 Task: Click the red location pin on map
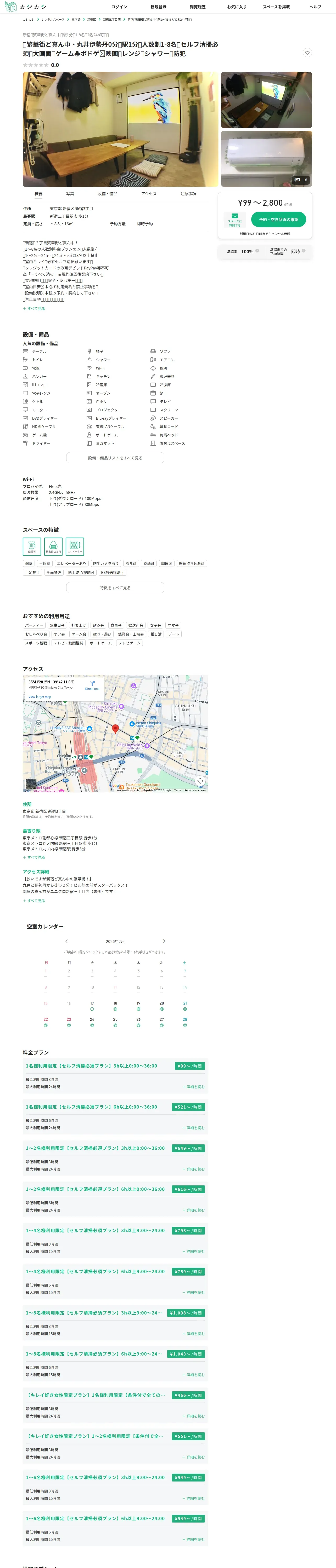(x=115, y=729)
